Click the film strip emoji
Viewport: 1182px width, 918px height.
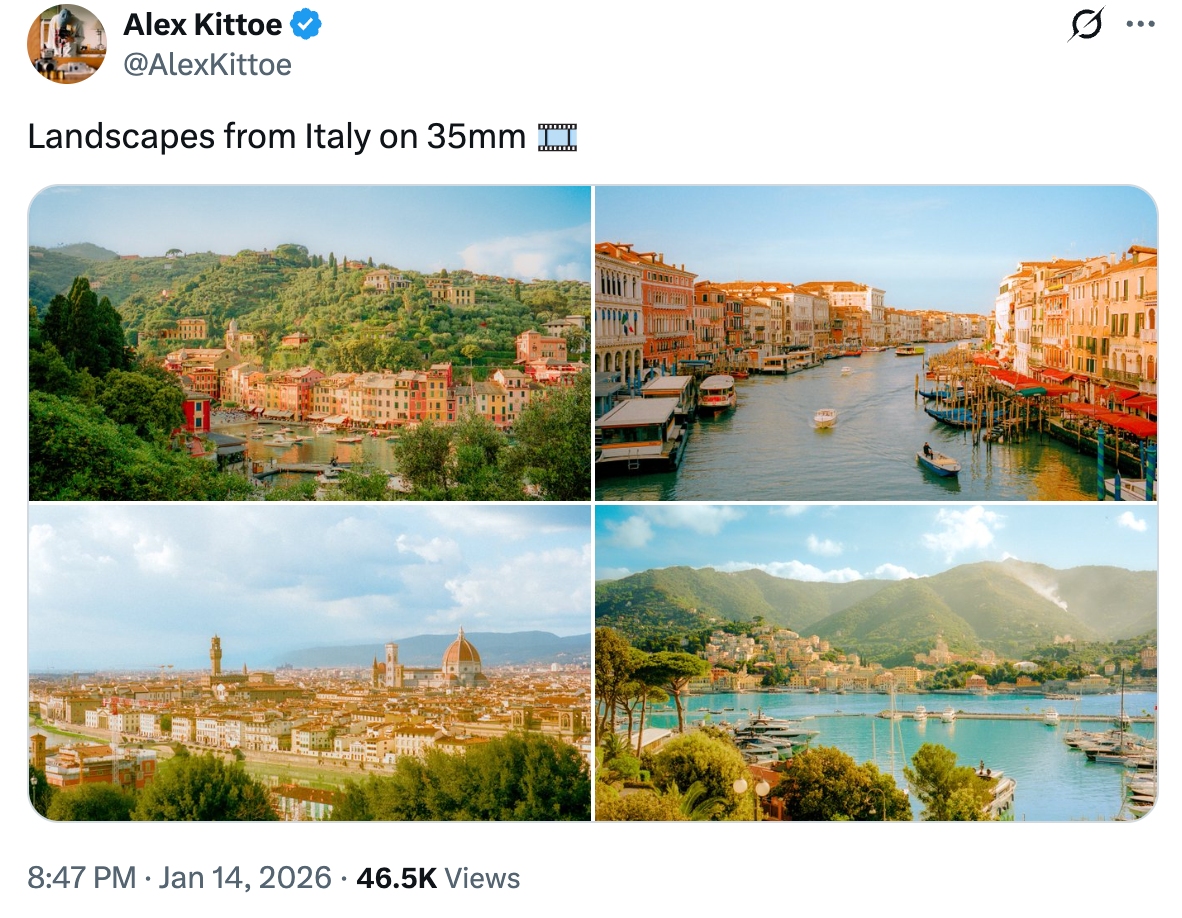click(557, 136)
